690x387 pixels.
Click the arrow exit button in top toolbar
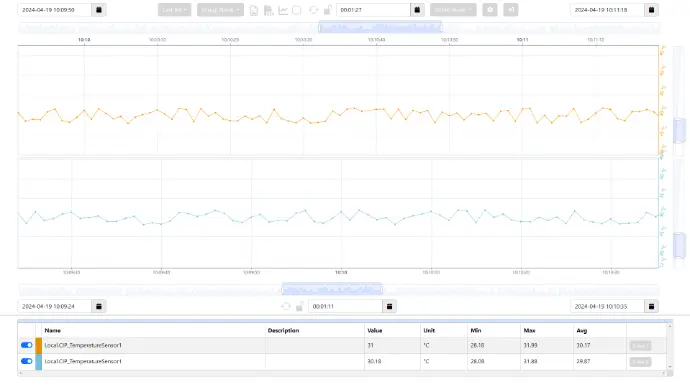(x=510, y=10)
